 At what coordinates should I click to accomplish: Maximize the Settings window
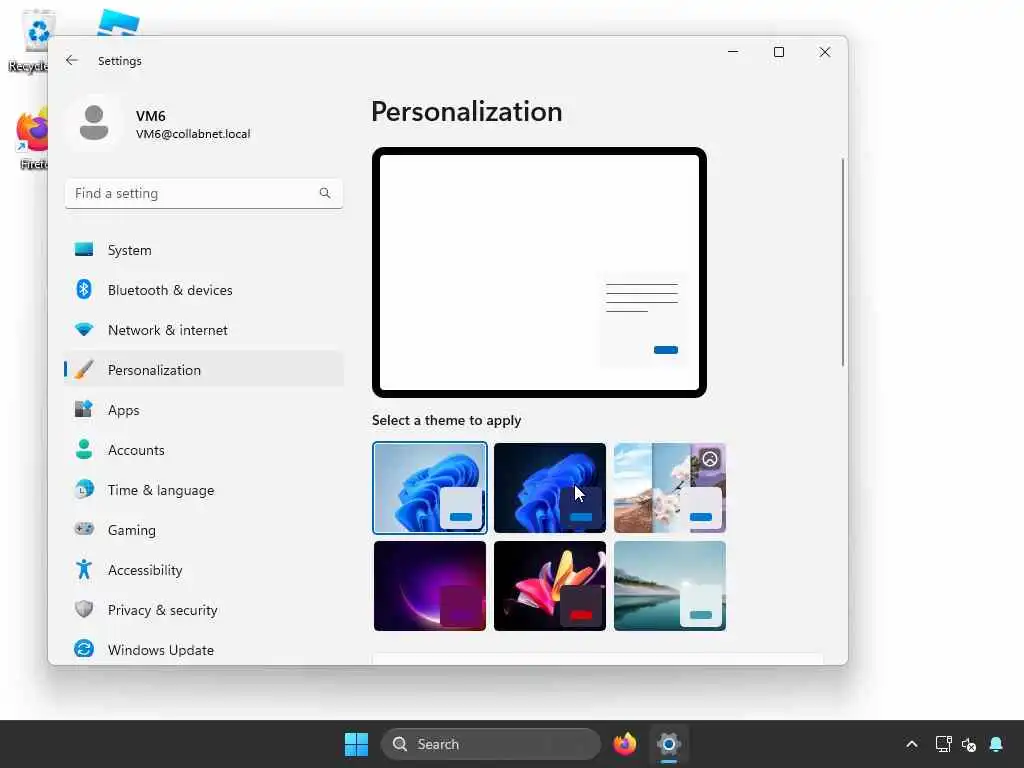(x=778, y=52)
